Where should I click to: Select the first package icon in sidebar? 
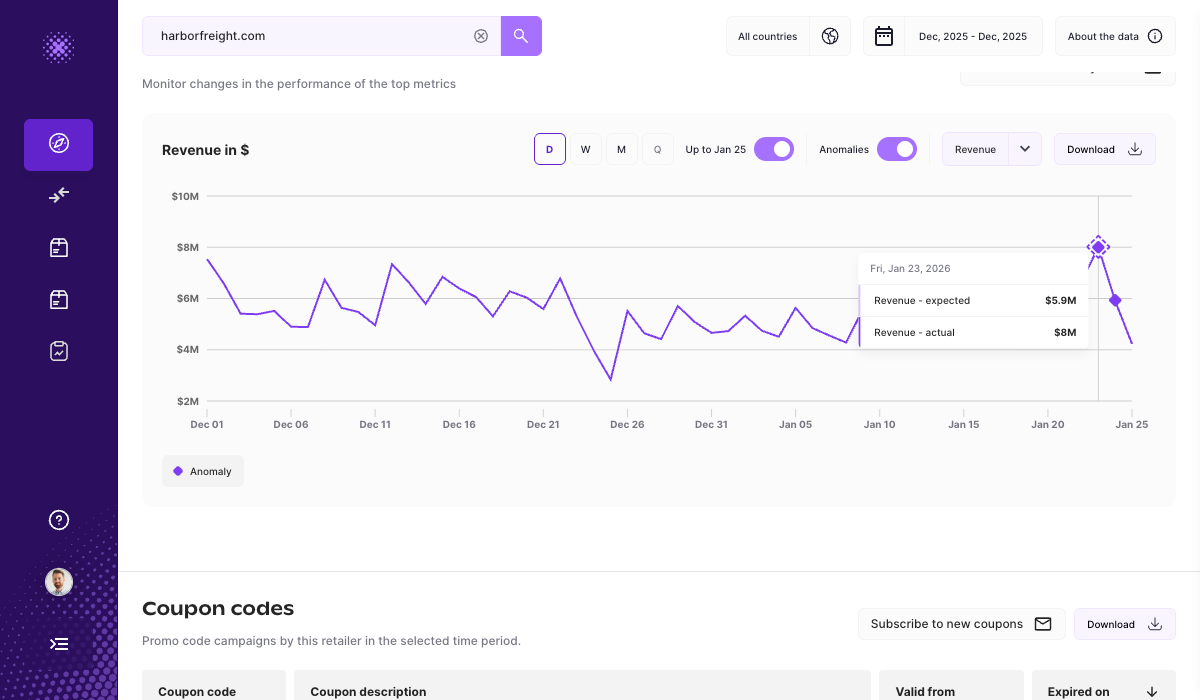[x=58, y=247]
